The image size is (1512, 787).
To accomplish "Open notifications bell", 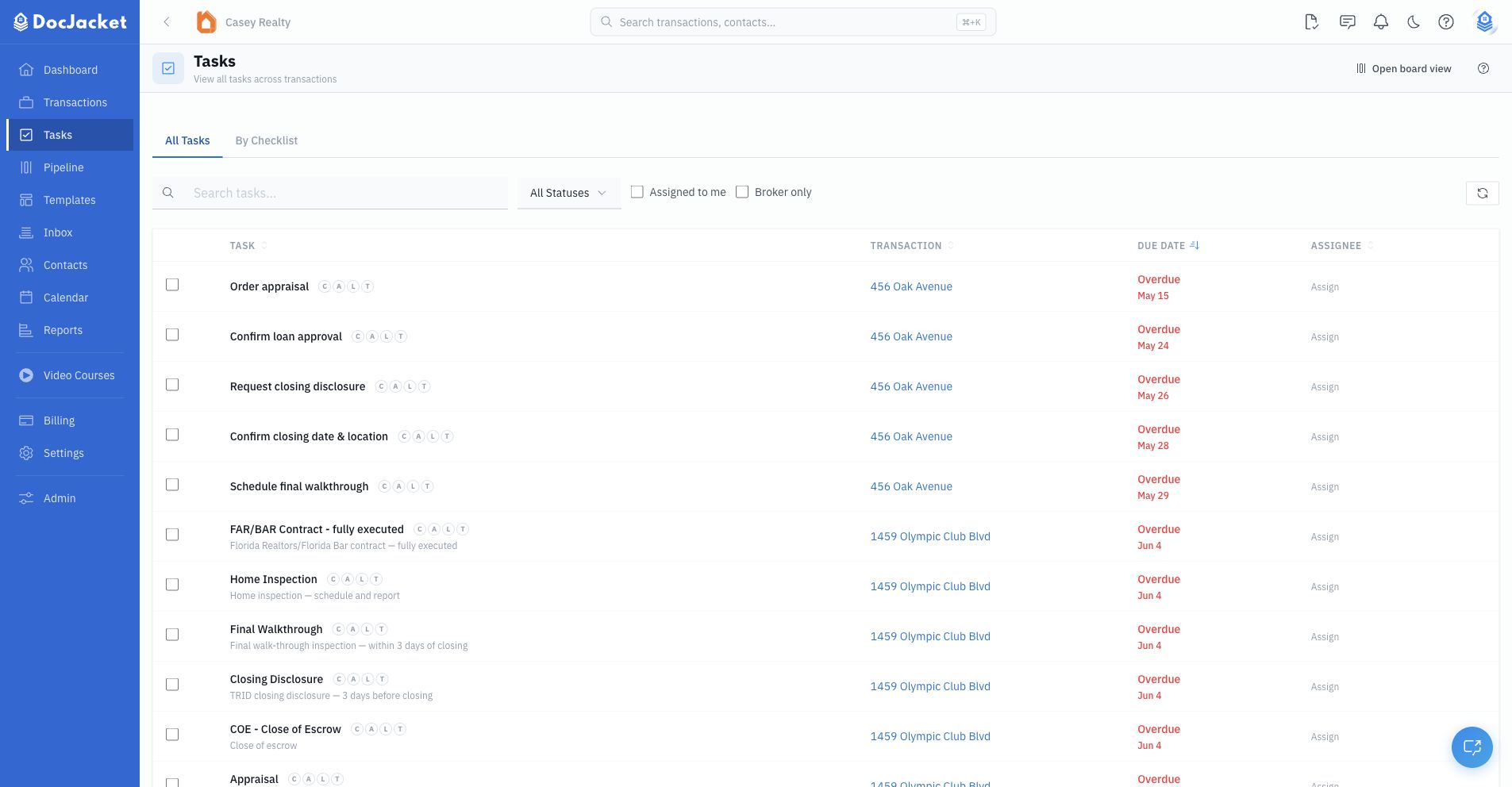I will 1381,22.
